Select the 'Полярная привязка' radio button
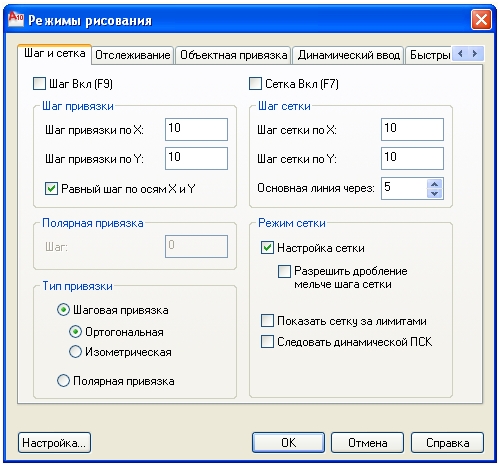The height and width of the screenshot is (465, 499). 63,380
